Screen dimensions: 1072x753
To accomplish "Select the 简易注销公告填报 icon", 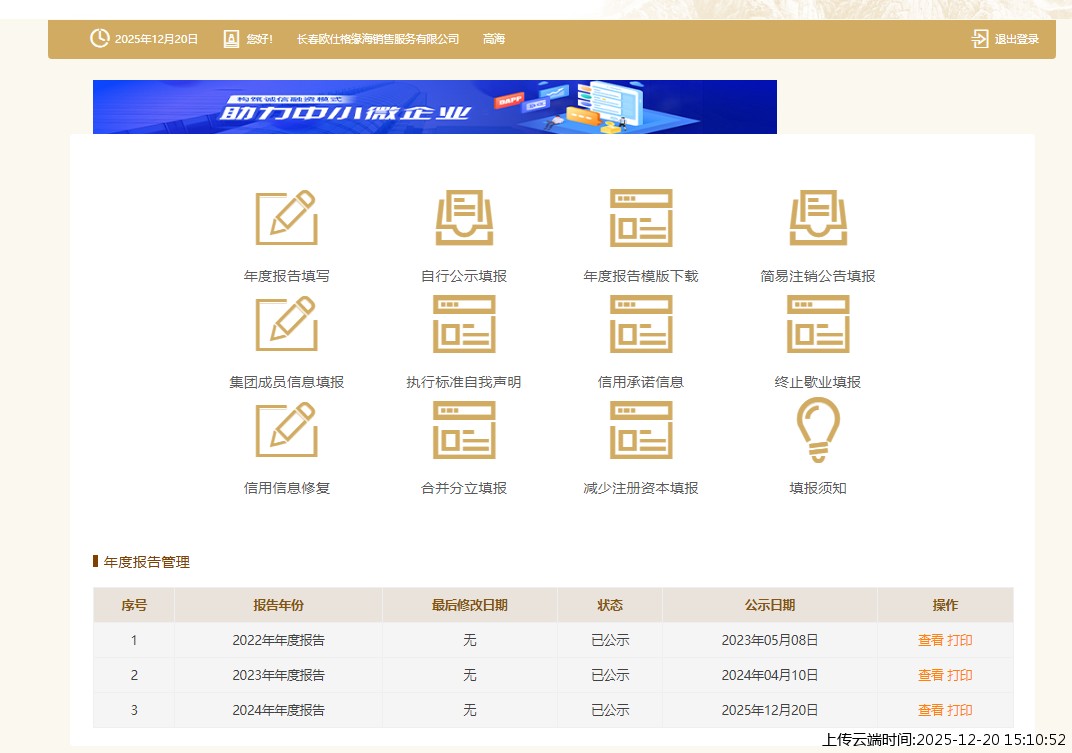I will coord(818,218).
